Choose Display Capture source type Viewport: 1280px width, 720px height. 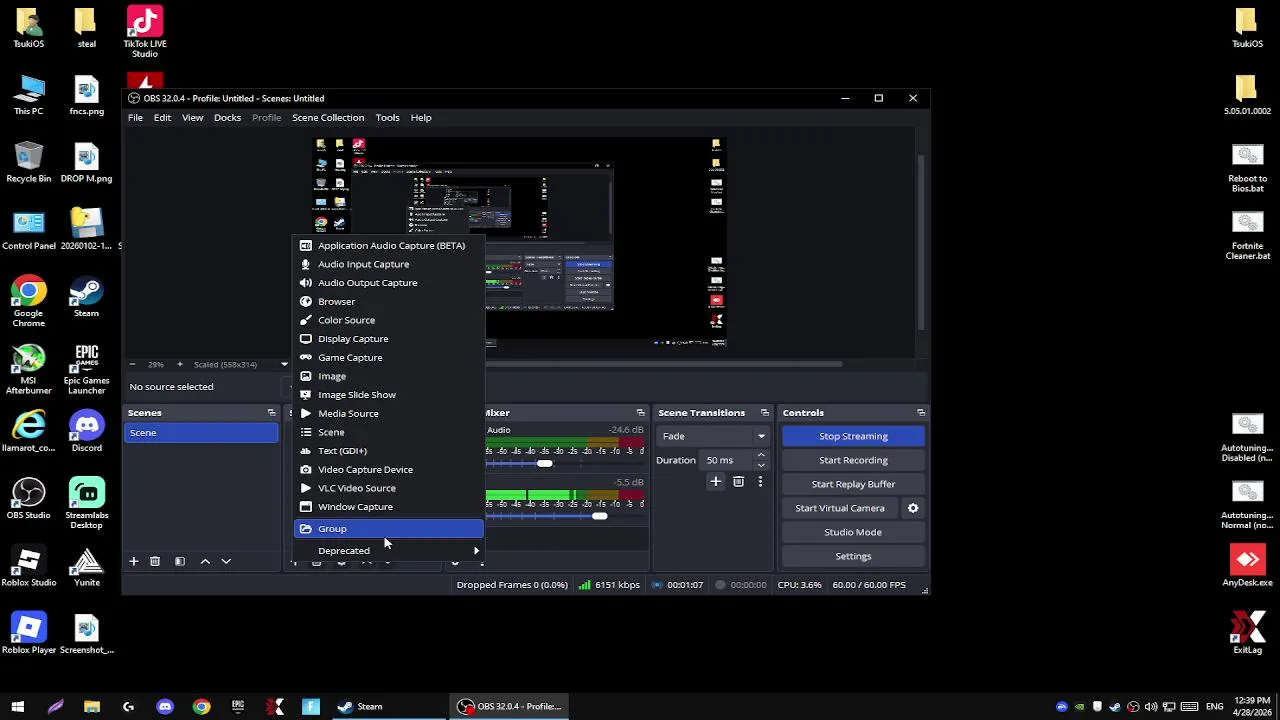pyautogui.click(x=389, y=339)
